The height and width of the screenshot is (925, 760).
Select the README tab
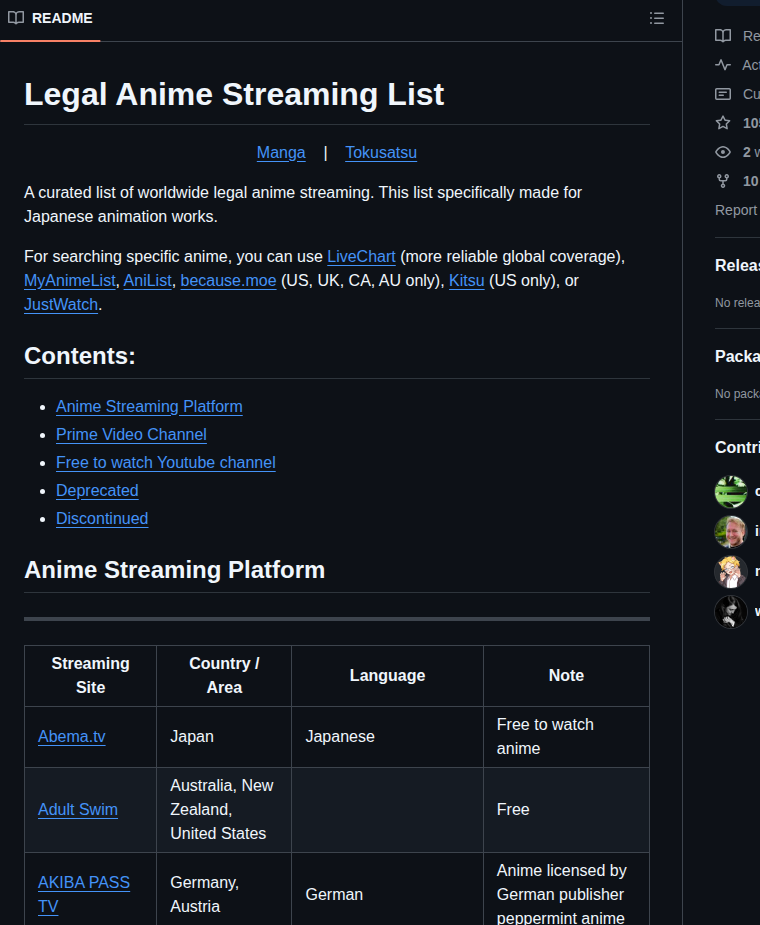coord(50,18)
